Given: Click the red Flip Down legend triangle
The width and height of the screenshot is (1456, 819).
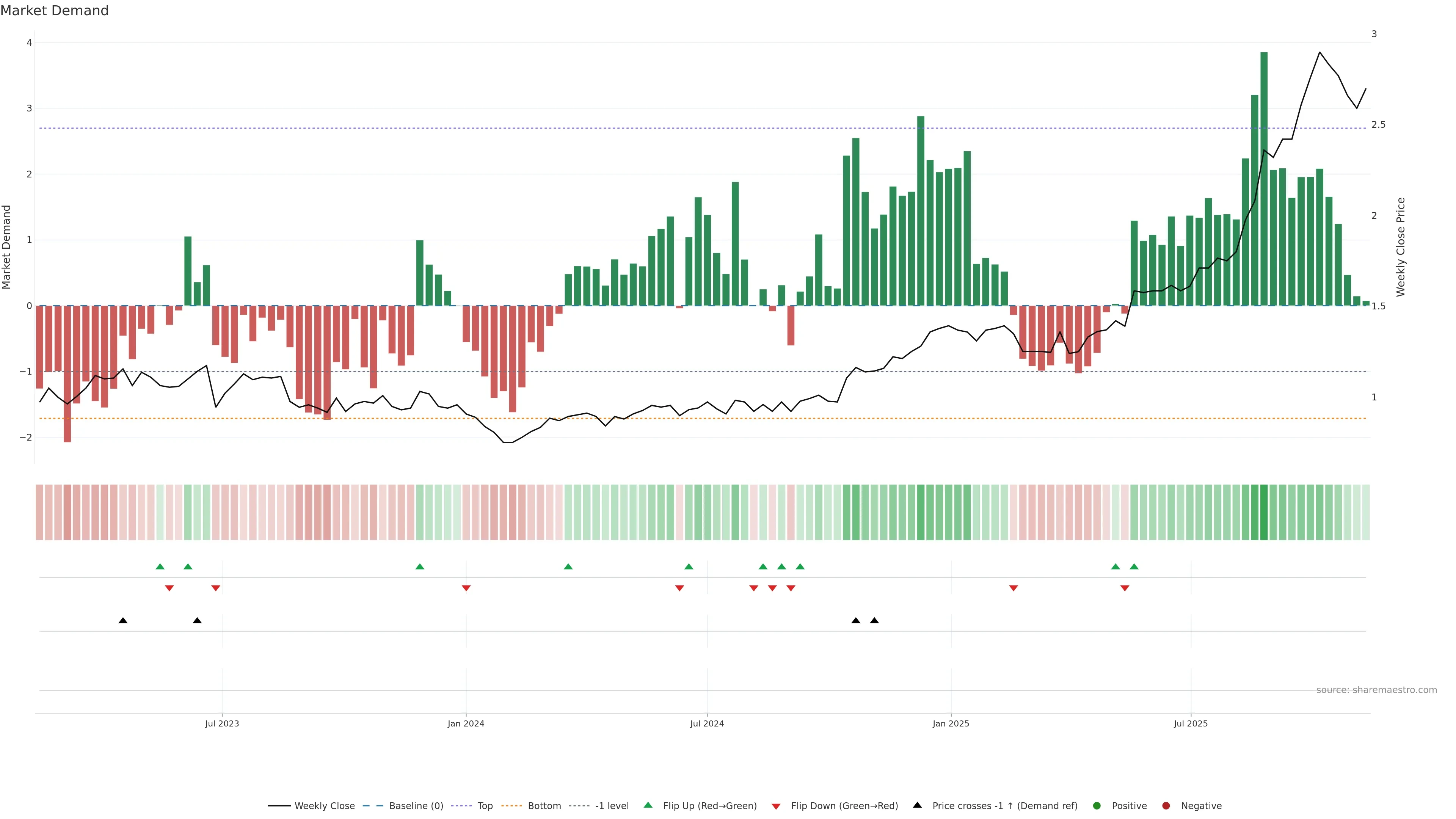Looking at the screenshot, I should 776,806.
